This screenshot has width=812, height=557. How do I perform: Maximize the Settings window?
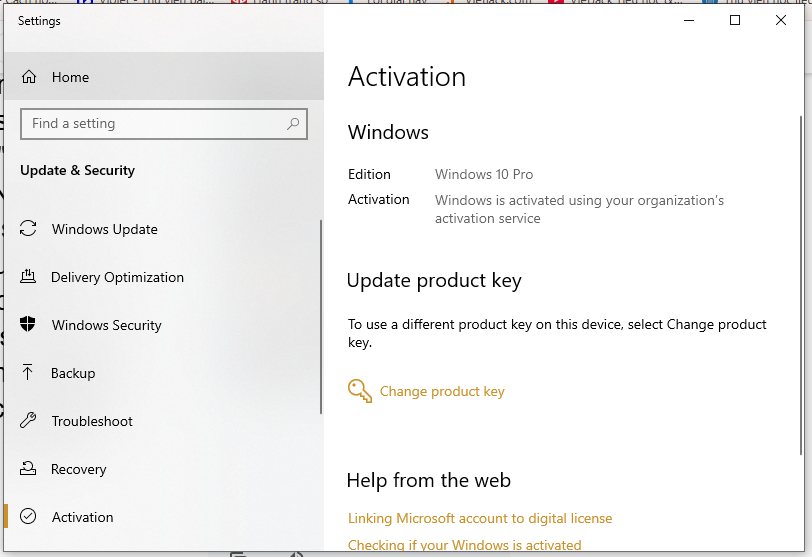click(x=735, y=20)
